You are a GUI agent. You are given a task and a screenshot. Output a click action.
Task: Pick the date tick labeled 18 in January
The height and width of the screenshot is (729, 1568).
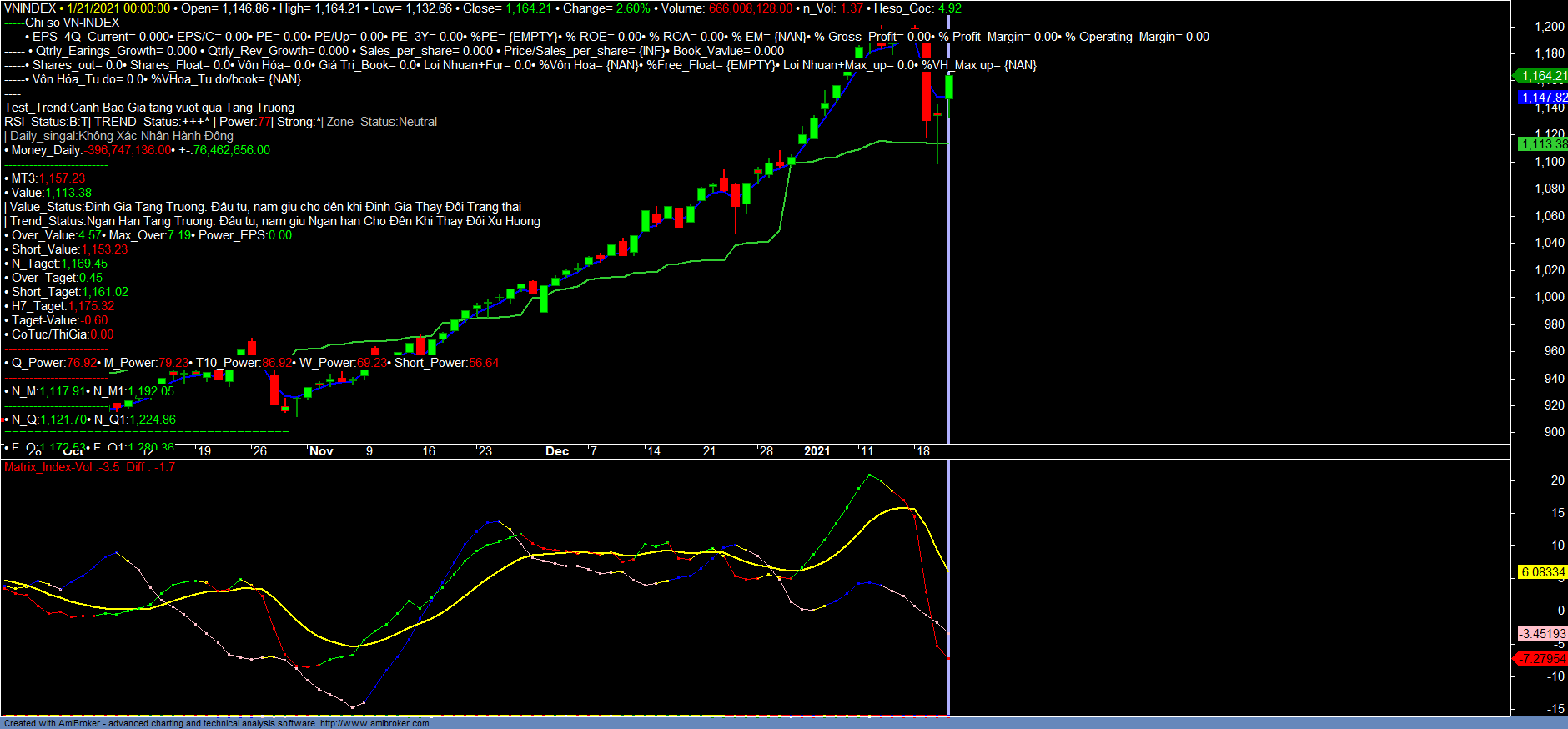(x=922, y=451)
